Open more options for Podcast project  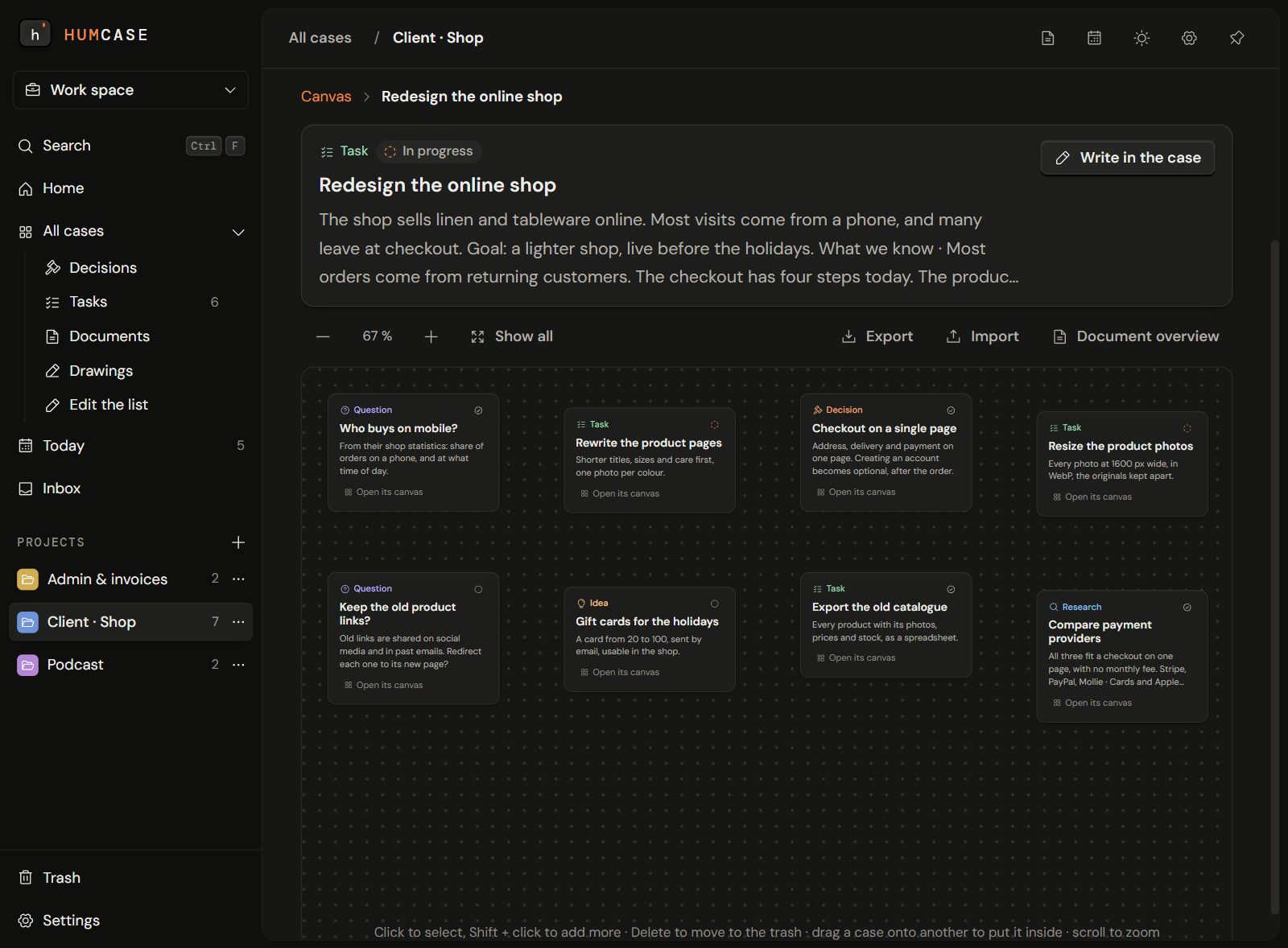(x=238, y=665)
